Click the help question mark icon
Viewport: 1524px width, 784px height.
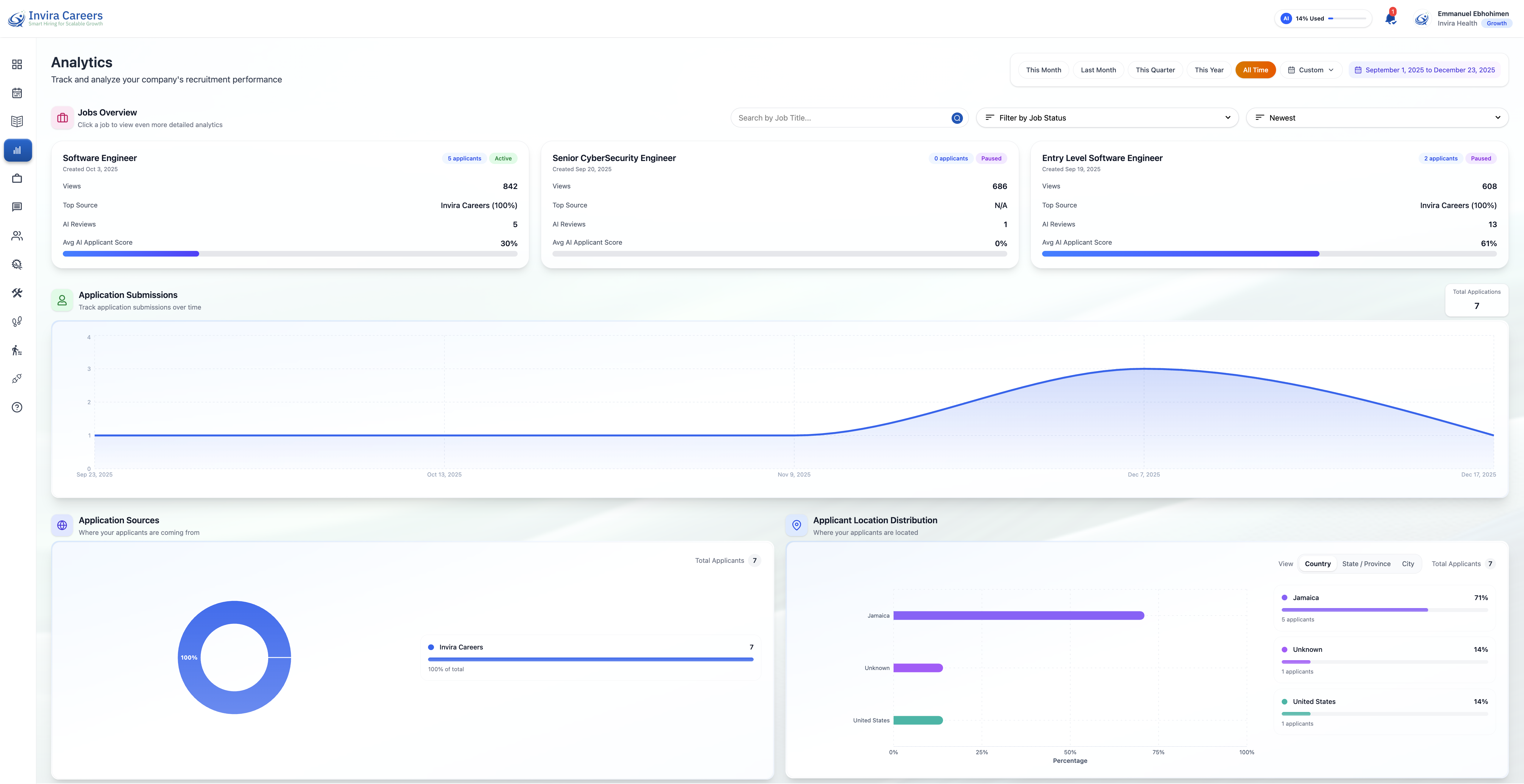click(x=17, y=407)
